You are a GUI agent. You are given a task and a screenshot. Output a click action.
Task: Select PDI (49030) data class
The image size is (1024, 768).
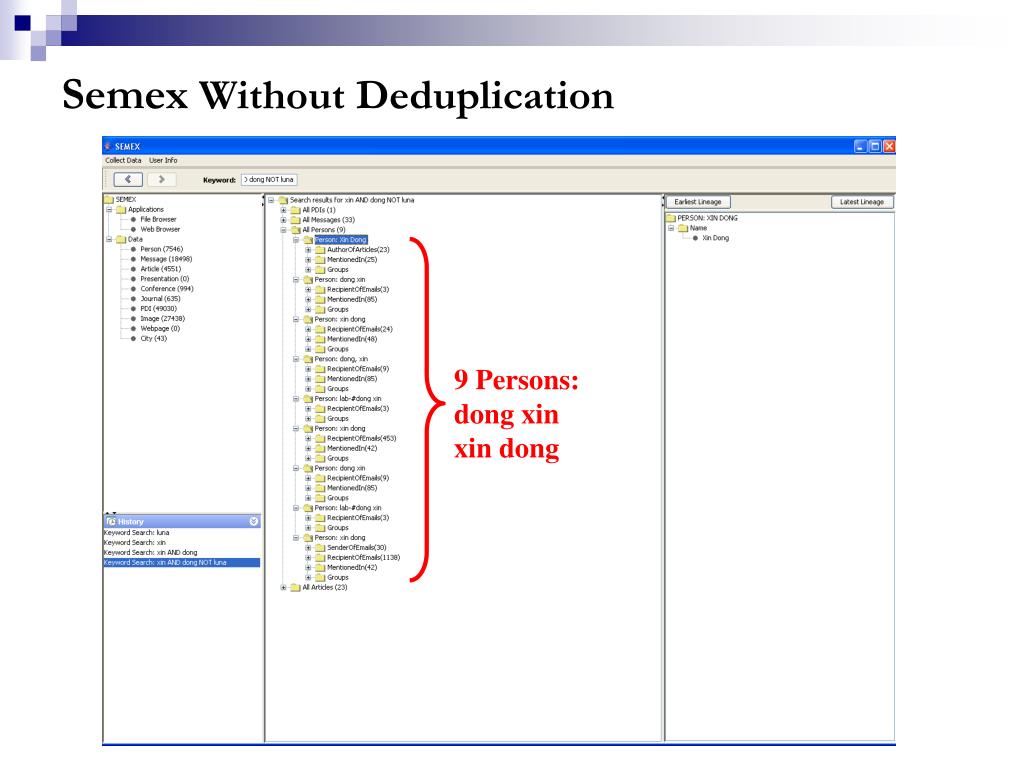(158, 309)
